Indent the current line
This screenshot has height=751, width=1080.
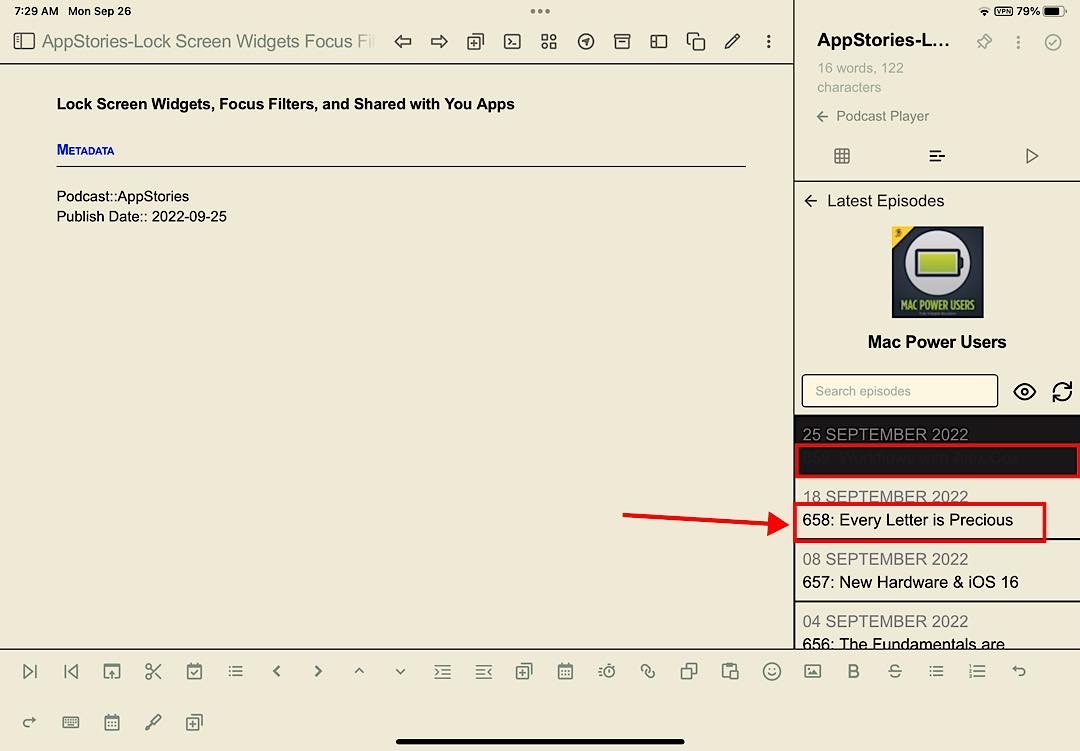click(442, 671)
